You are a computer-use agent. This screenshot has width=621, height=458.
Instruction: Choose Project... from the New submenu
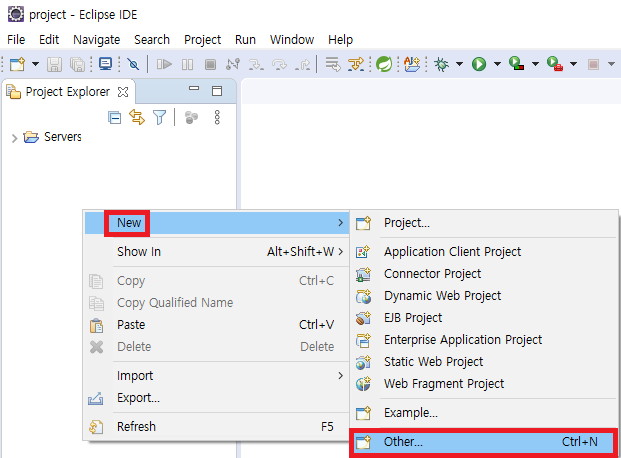(x=484, y=223)
